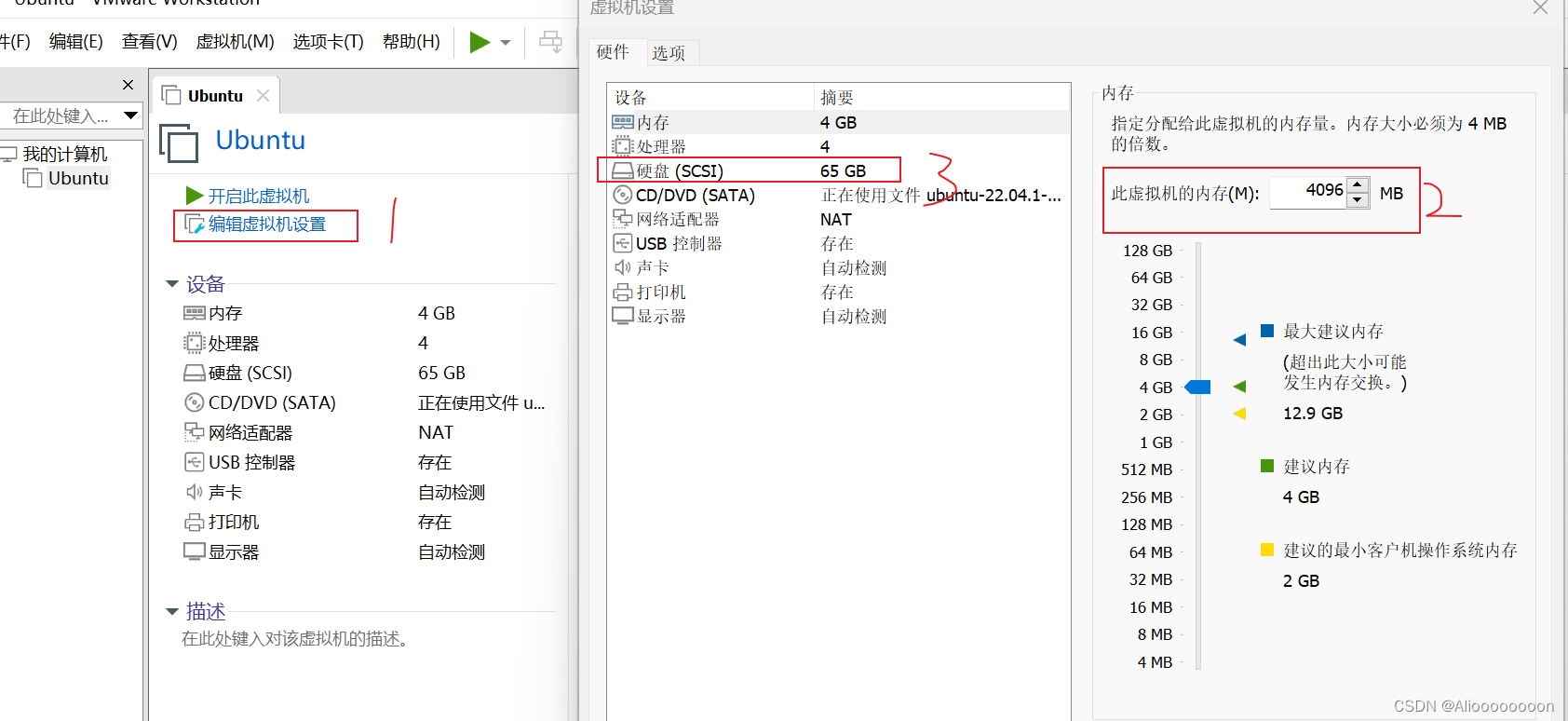
Task: Collapse the 描述 section
Action: [171, 612]
